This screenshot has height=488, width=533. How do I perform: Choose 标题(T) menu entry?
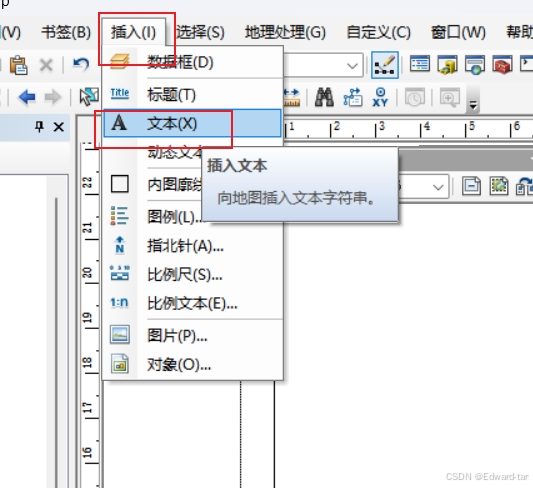click(x=192, y=94)
